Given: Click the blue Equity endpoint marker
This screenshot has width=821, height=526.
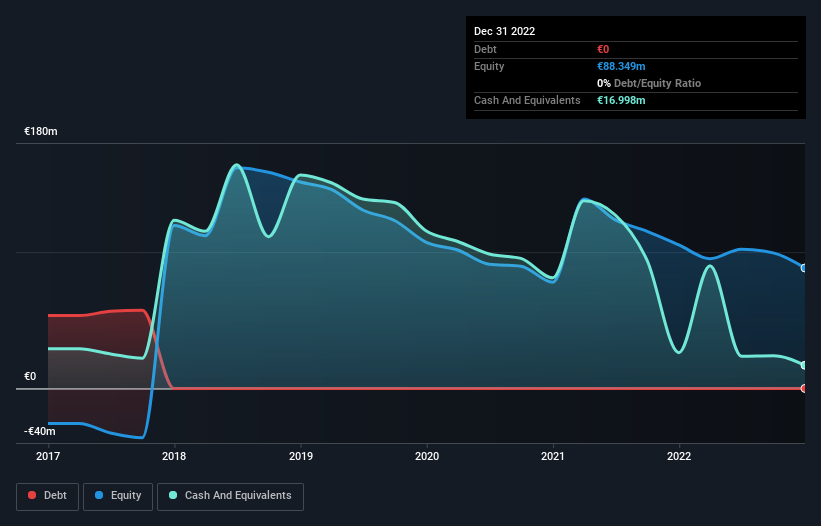Looking at the screenshot, I should pyautogui.click(x=804, y=268).
